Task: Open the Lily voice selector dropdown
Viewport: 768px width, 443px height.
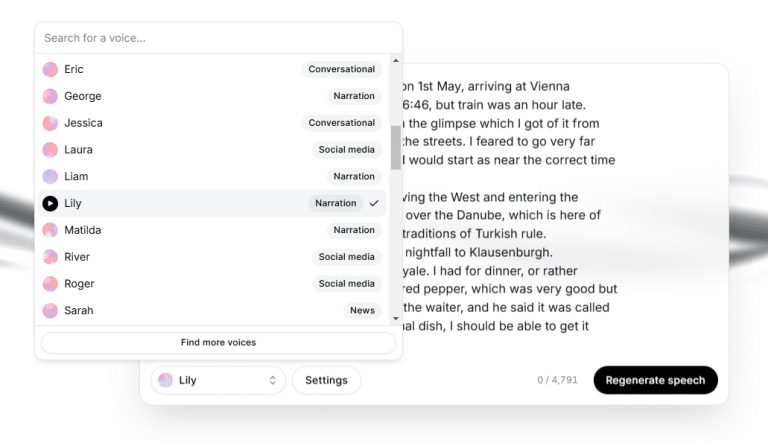Action: (x=218, y=380)
